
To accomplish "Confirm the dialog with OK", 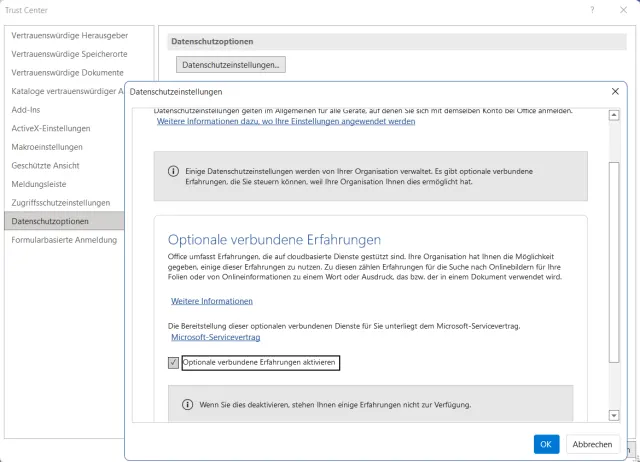I will [x=546, y=443].
